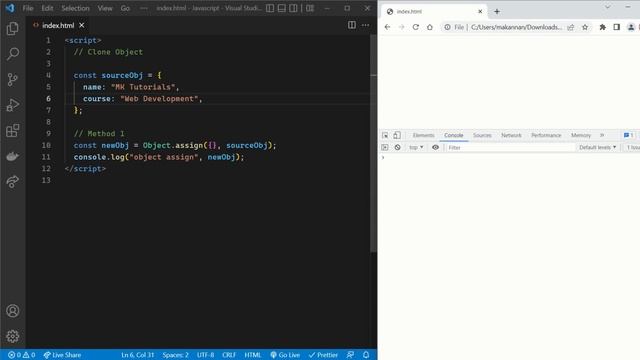Viewport: 640px width, 360px height.
Task: Reload the page in Chrome
Action: (x=416, y=27)
